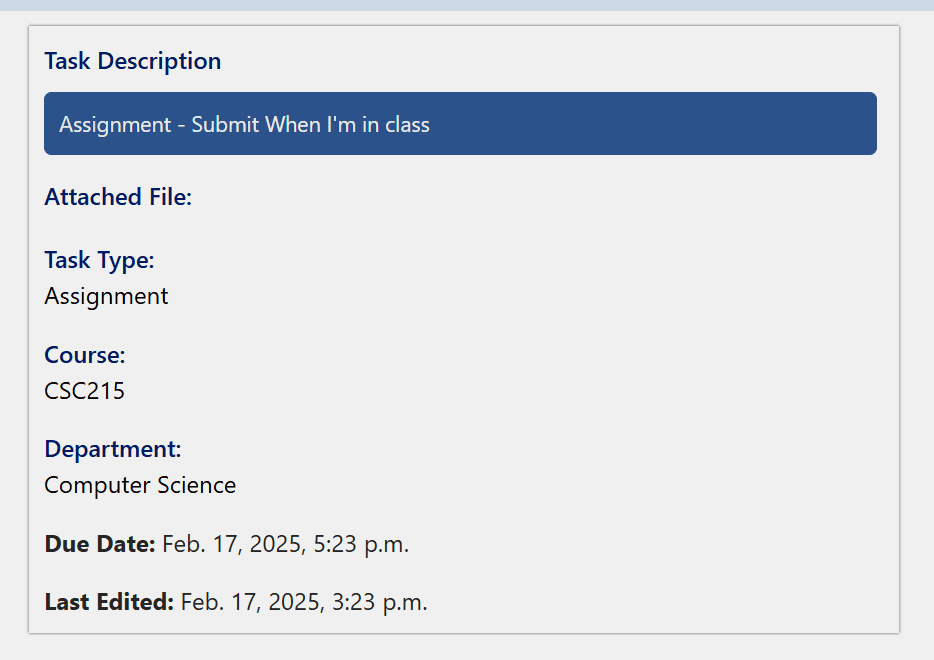Click the Course label
The height and width of the screenshot is (660, 934).
(85, 355)
